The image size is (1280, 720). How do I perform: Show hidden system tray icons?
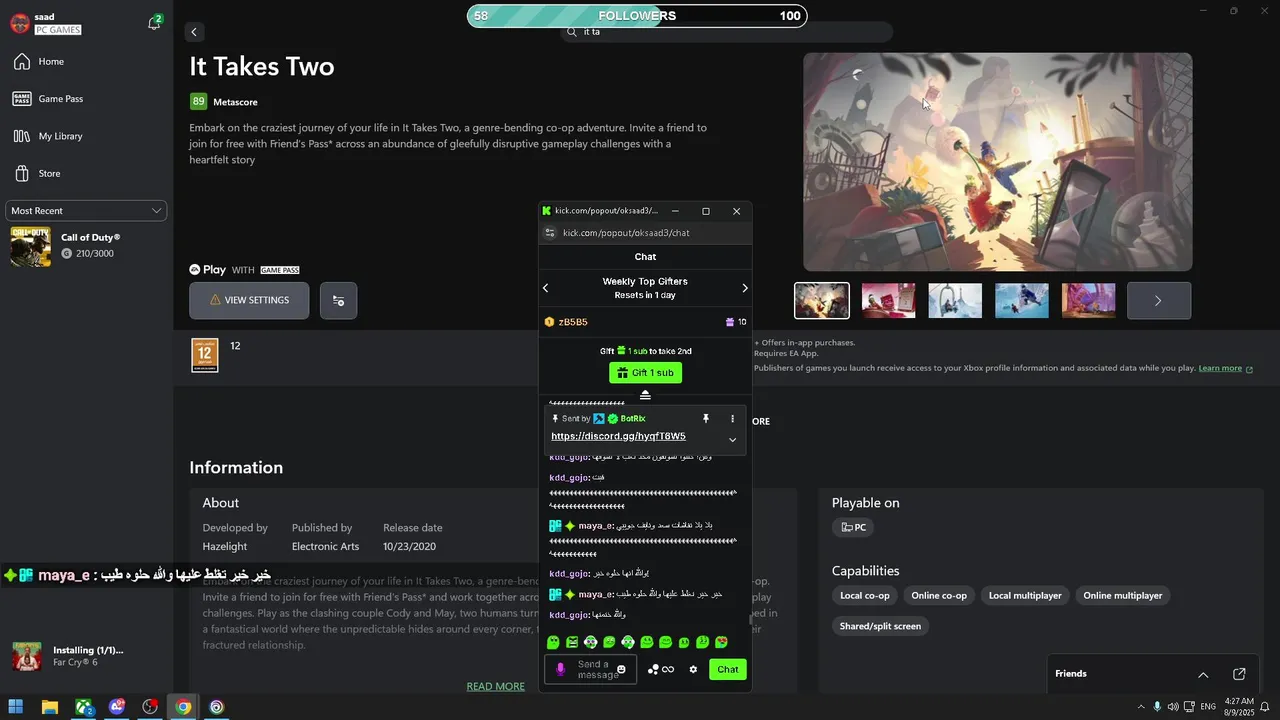pos(1141,707)
